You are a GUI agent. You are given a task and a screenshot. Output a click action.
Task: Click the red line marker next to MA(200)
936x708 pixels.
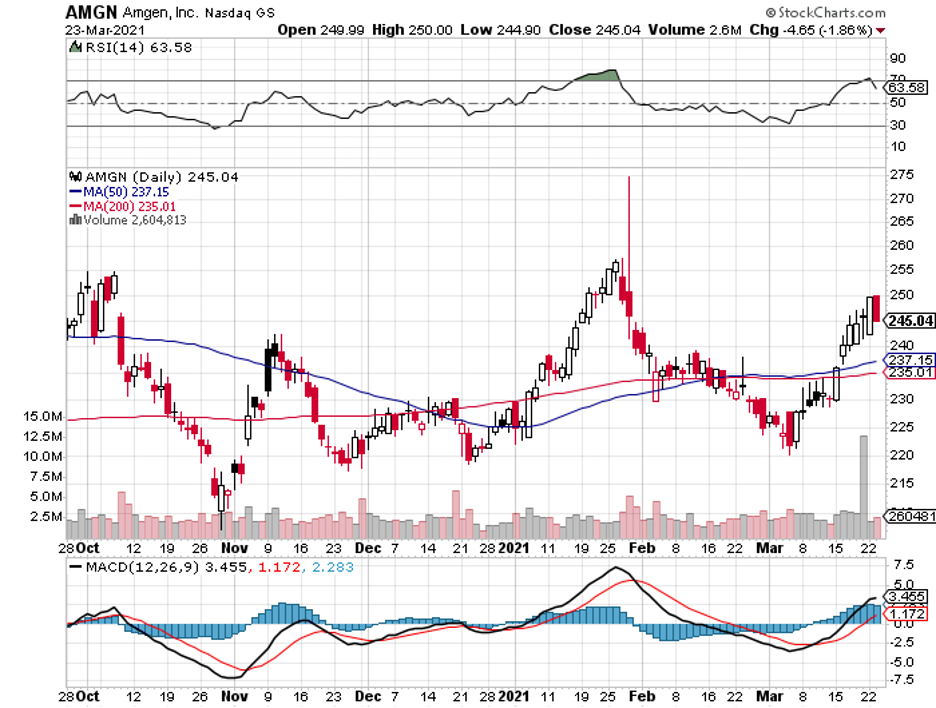[73, 206]
